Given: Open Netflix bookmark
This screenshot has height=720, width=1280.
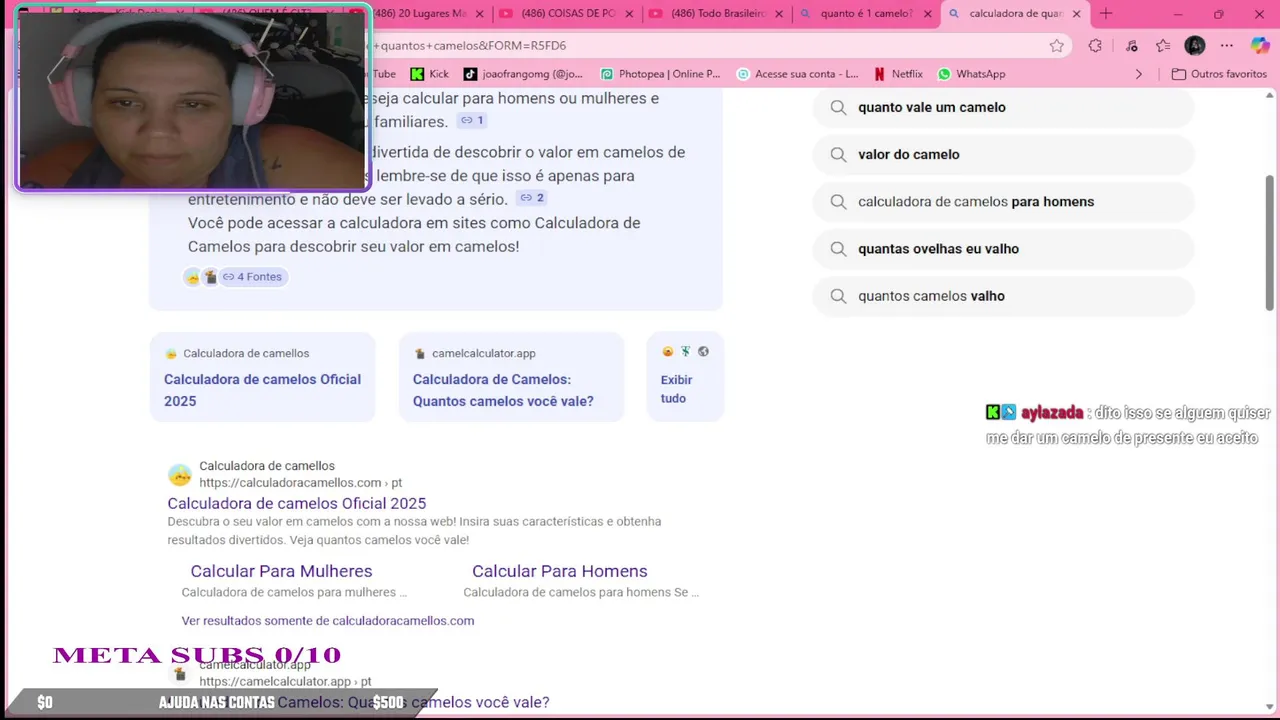Looking at the screenshot, I should coord(898,74).
